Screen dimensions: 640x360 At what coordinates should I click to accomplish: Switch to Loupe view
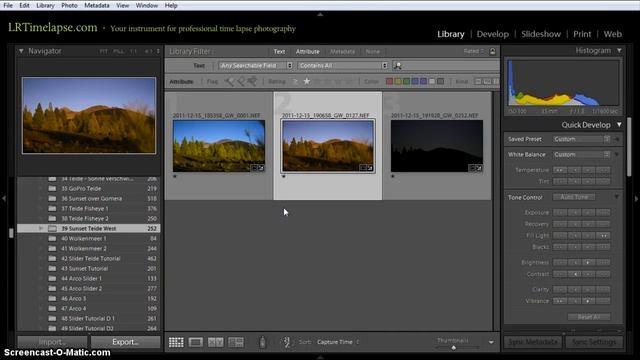pyautogui.click(x=196, y=342)
